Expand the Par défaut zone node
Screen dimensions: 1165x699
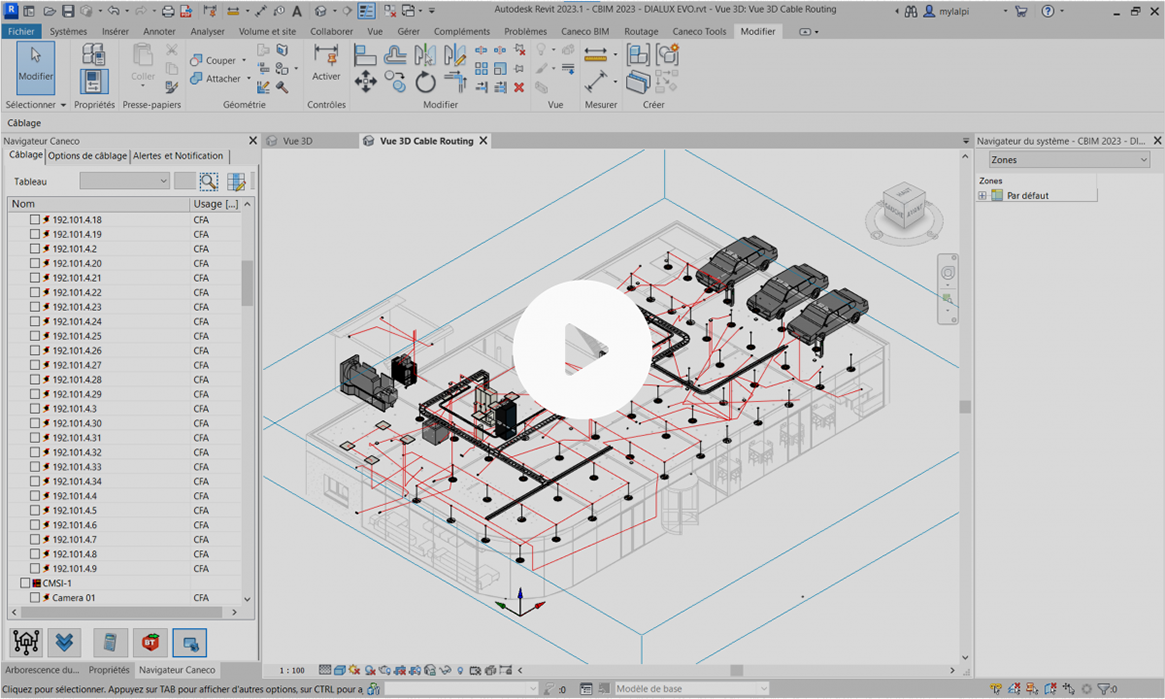coord(982,195)
